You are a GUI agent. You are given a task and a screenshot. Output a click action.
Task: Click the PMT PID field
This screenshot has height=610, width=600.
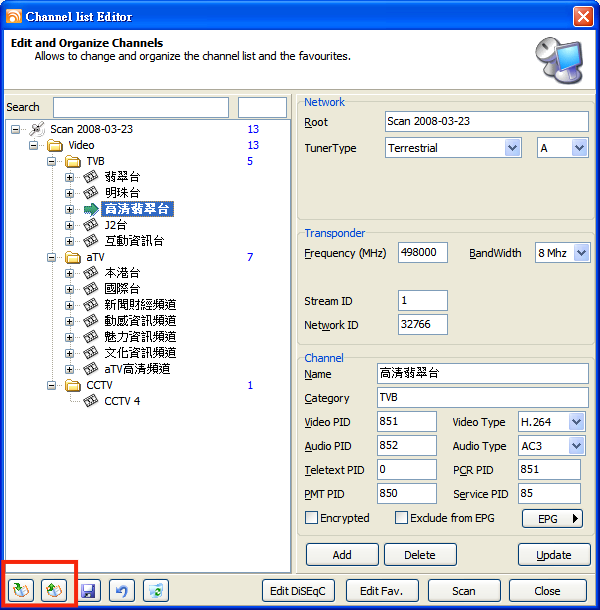pos(407,494)
